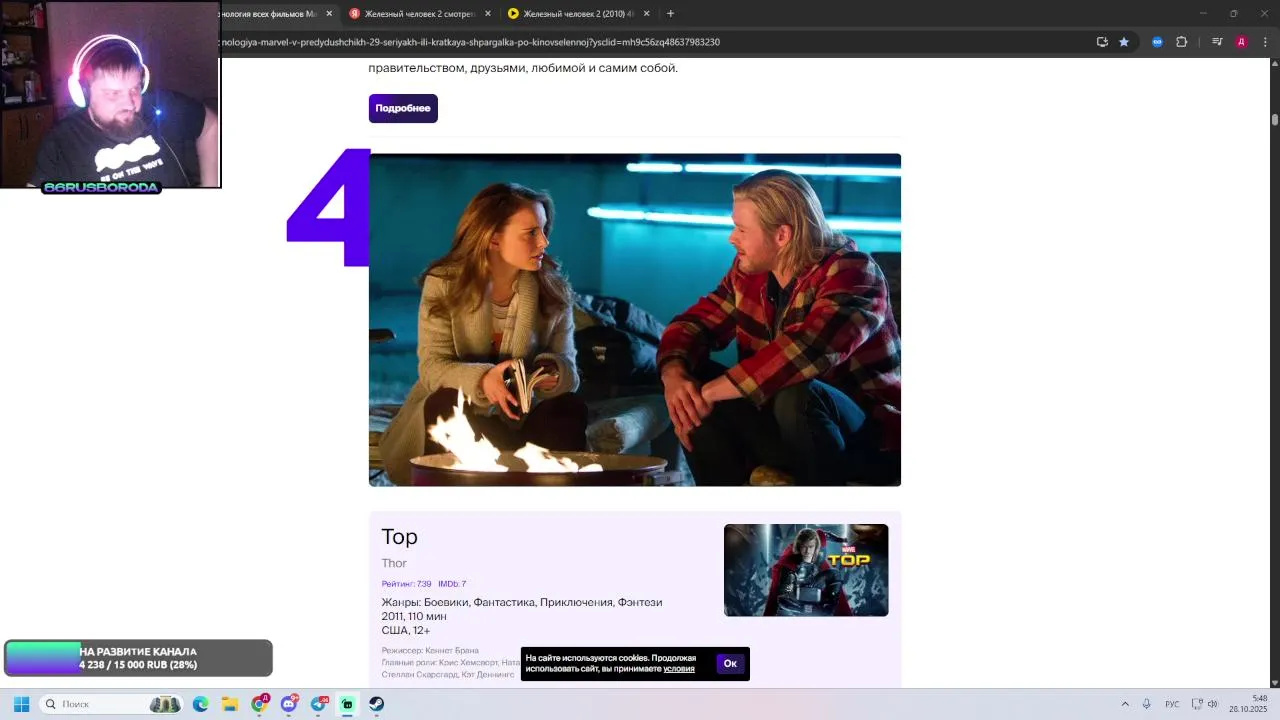
Task: Open Microsoft Edge from taskbar
Action: tap(200, 704)
